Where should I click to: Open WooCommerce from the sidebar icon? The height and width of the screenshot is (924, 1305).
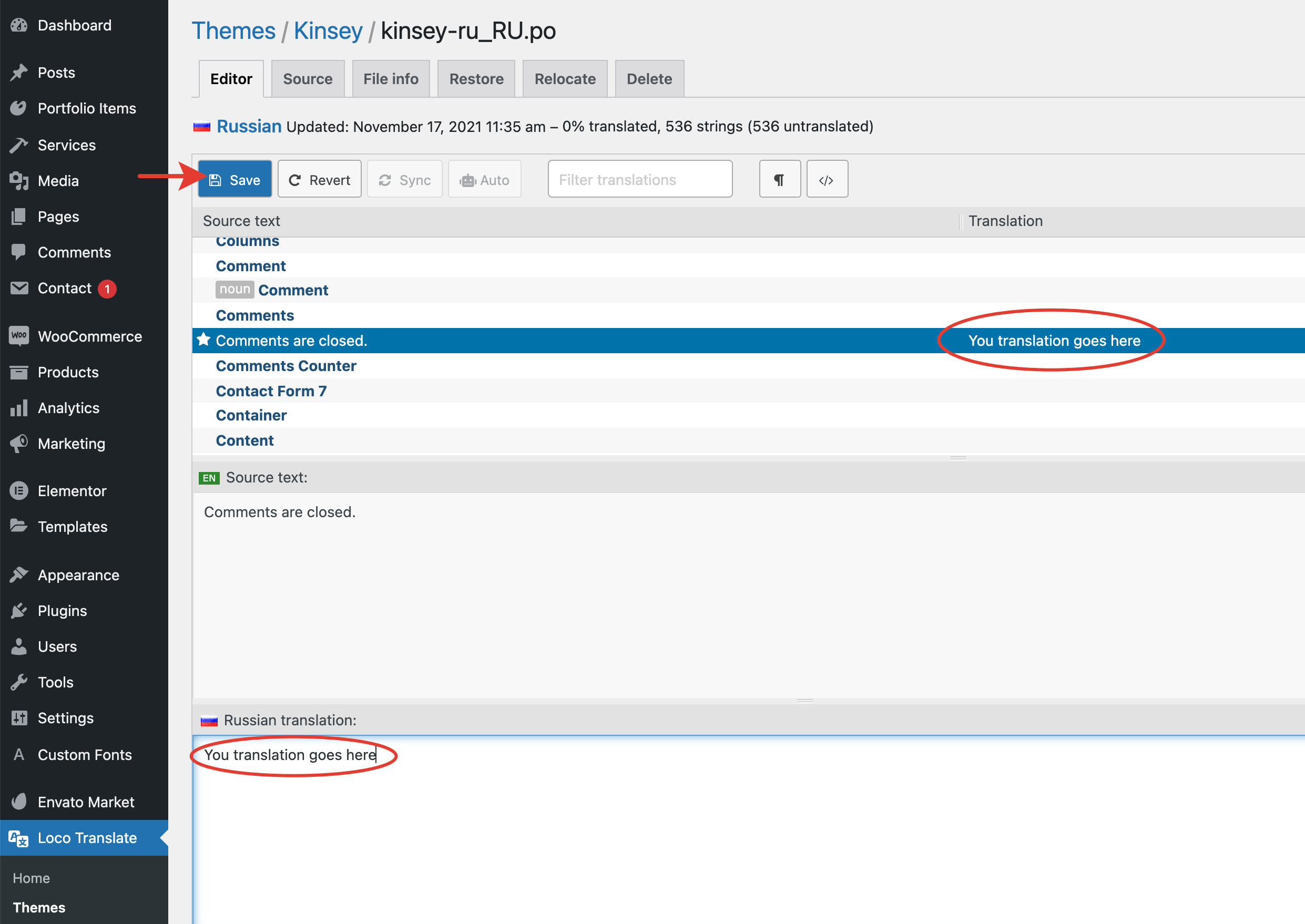click(19, 336)
